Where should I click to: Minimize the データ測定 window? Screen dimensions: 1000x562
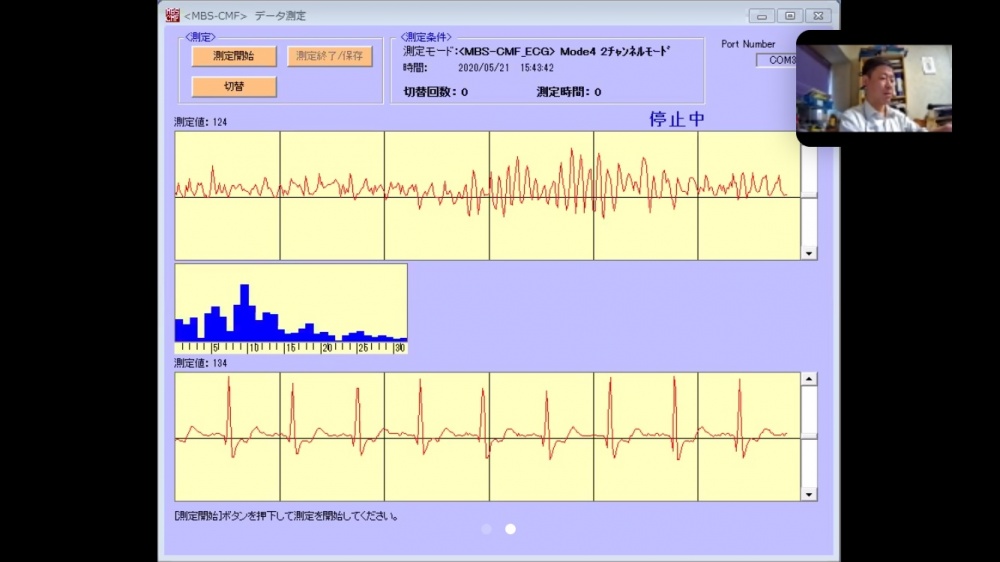click(763, 15)
